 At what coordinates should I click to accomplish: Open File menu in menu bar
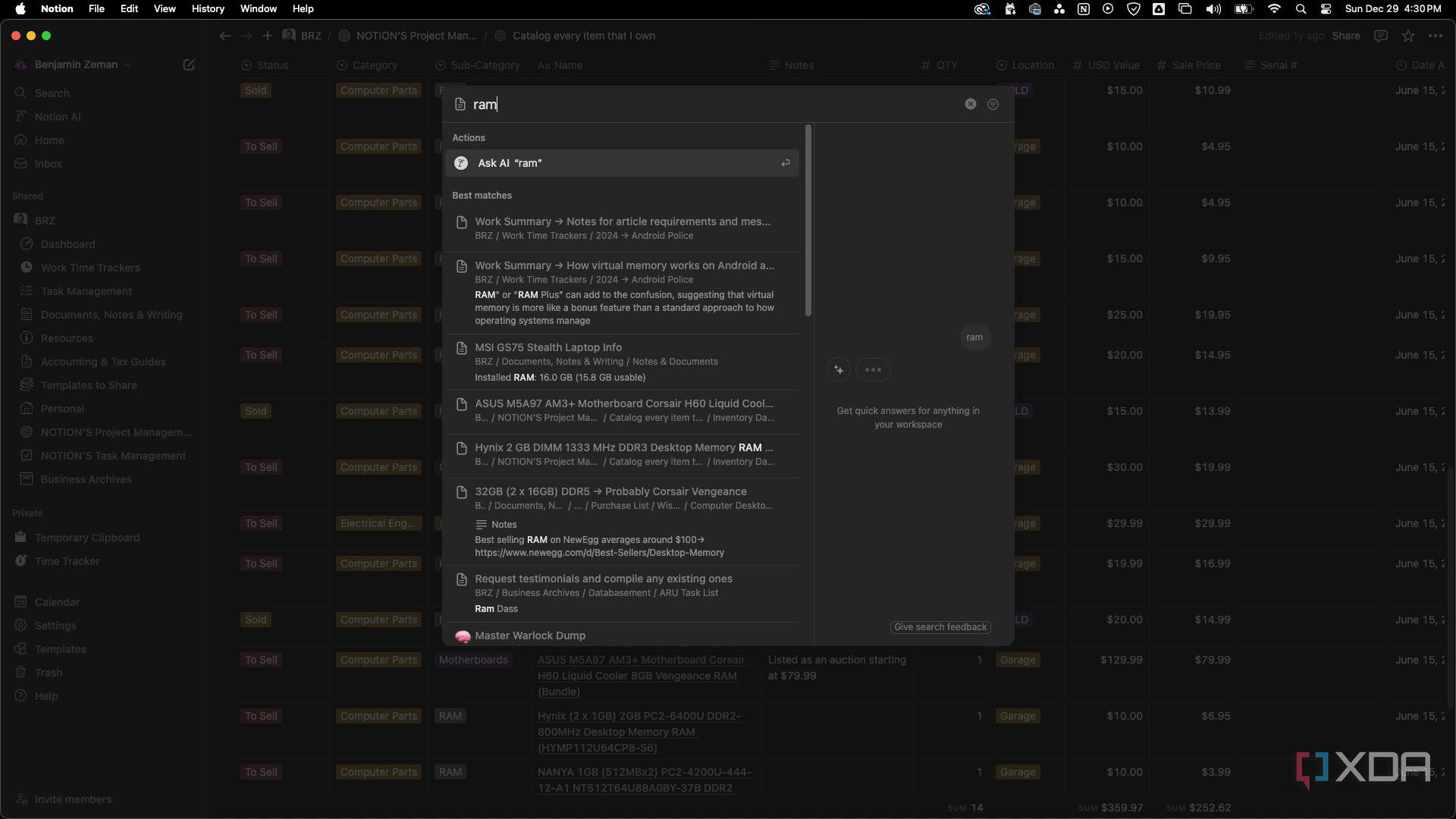(x=96, y=8)
